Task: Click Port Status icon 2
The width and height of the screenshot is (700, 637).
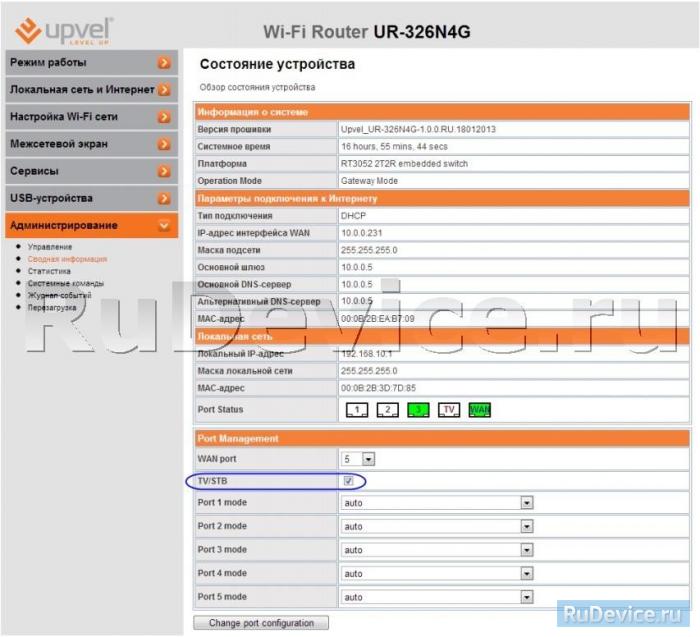Action: (x=388, y=410)
